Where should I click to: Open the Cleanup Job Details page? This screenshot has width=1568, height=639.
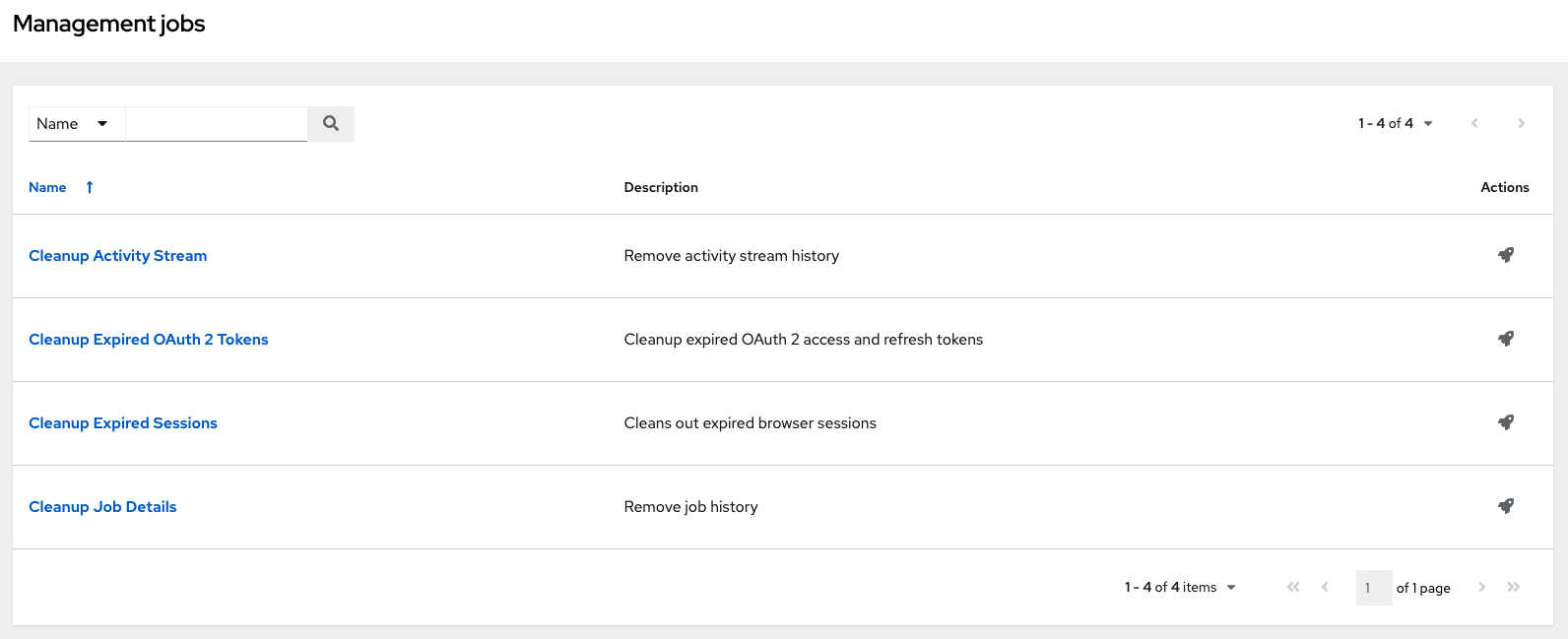click(x=102, y=506)
